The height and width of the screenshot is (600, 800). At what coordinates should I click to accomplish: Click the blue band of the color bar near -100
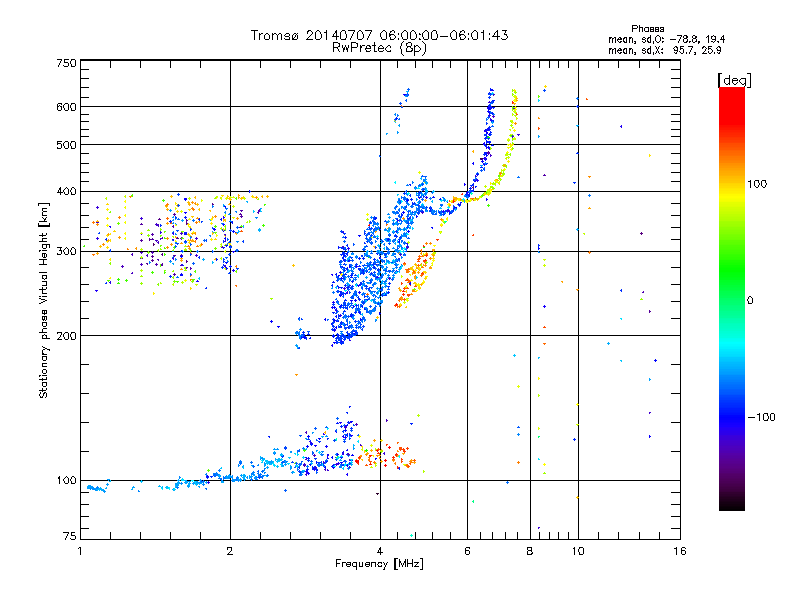[x=732, y=416]
